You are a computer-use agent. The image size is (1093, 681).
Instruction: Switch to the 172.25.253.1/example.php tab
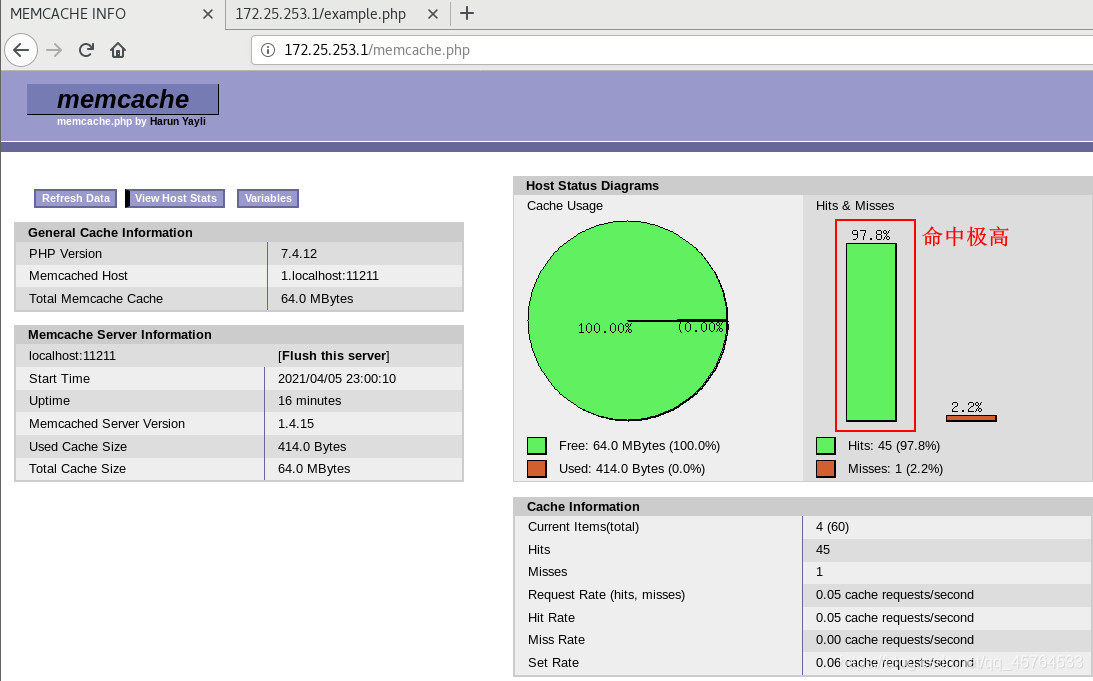click(x=338, y=14)
